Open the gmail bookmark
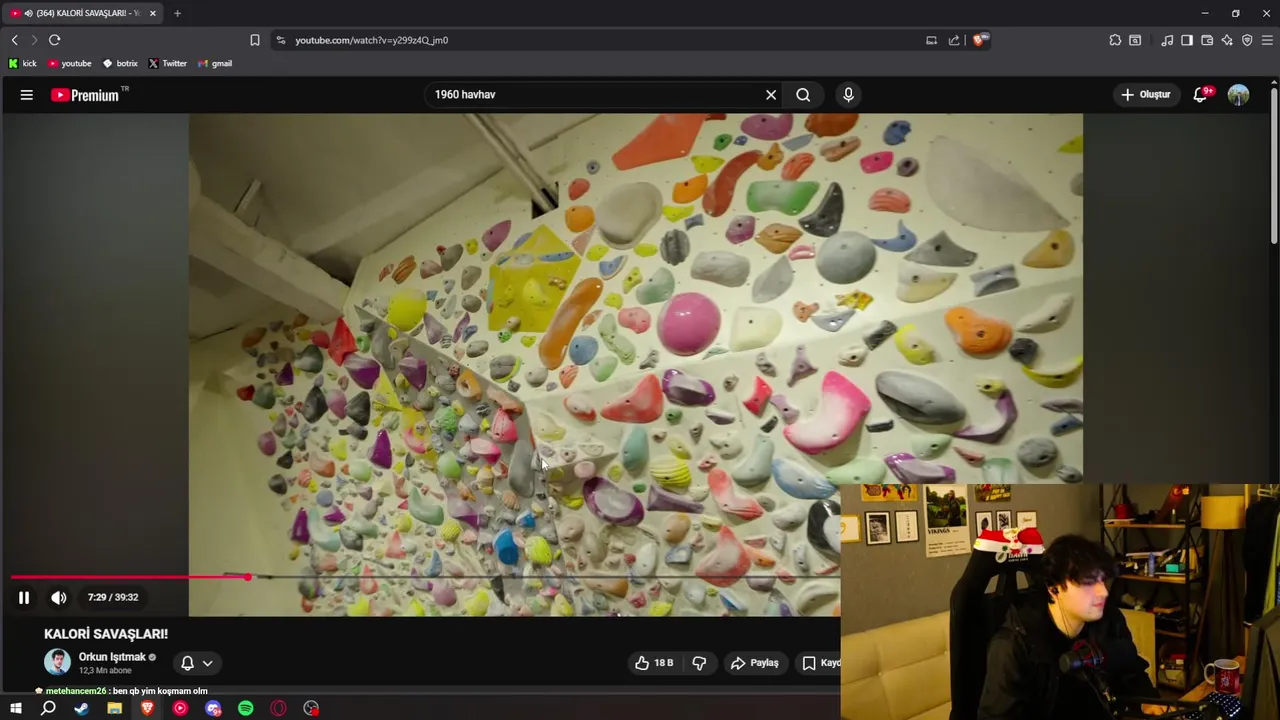Screen dimensions: 1280x720 point(215,63)
